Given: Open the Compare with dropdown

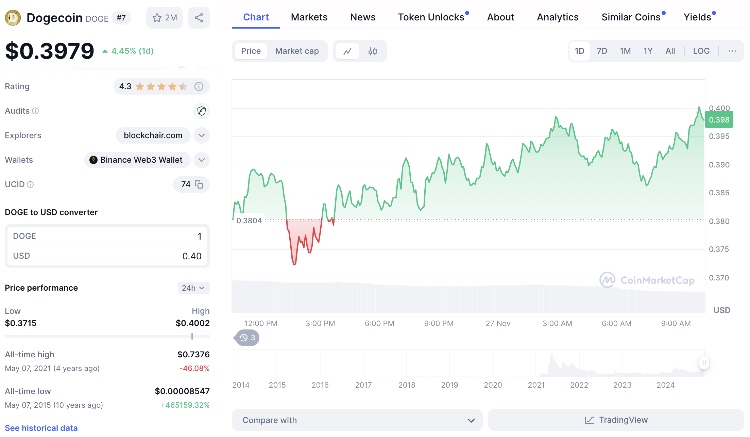Looking at the screenshot, I should (x=357, y=420).
